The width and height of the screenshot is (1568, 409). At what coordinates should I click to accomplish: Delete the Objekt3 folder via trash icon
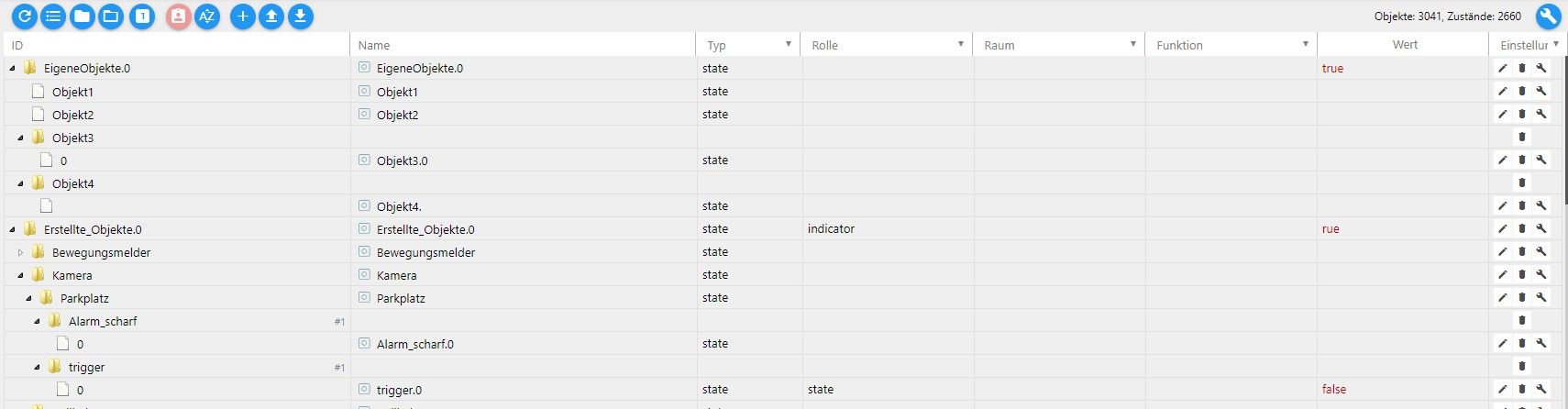tap(1522, 137)
